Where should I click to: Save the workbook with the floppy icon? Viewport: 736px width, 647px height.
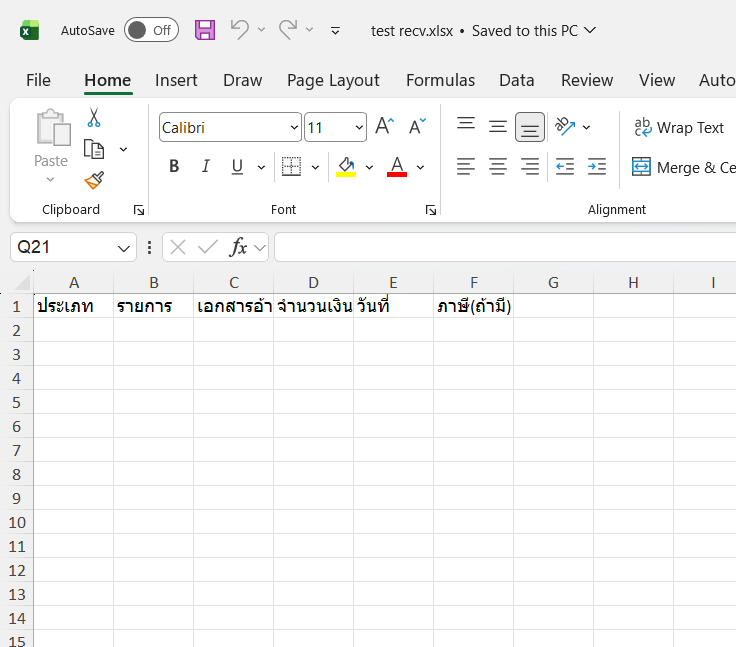205,30
